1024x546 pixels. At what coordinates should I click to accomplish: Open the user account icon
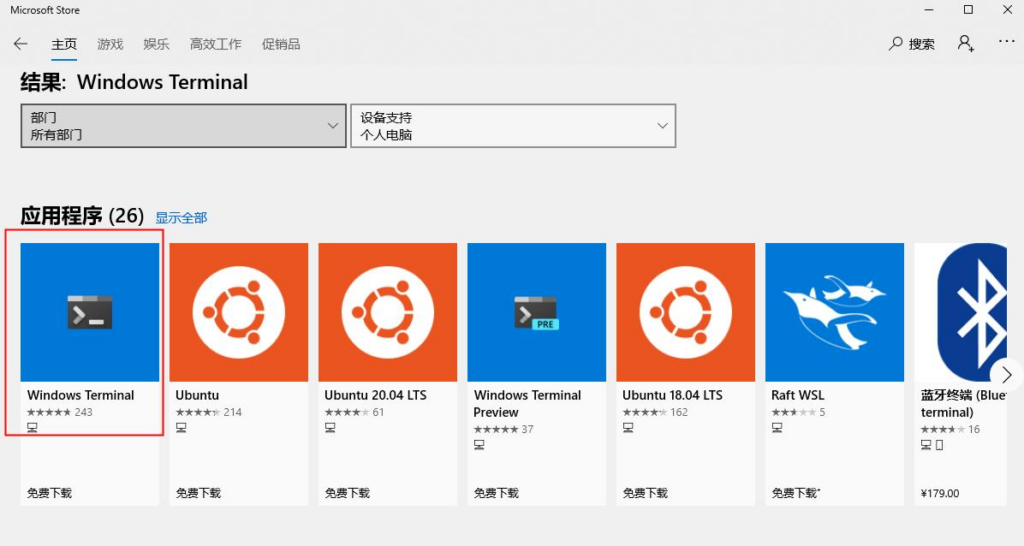[x=965, y=44]
